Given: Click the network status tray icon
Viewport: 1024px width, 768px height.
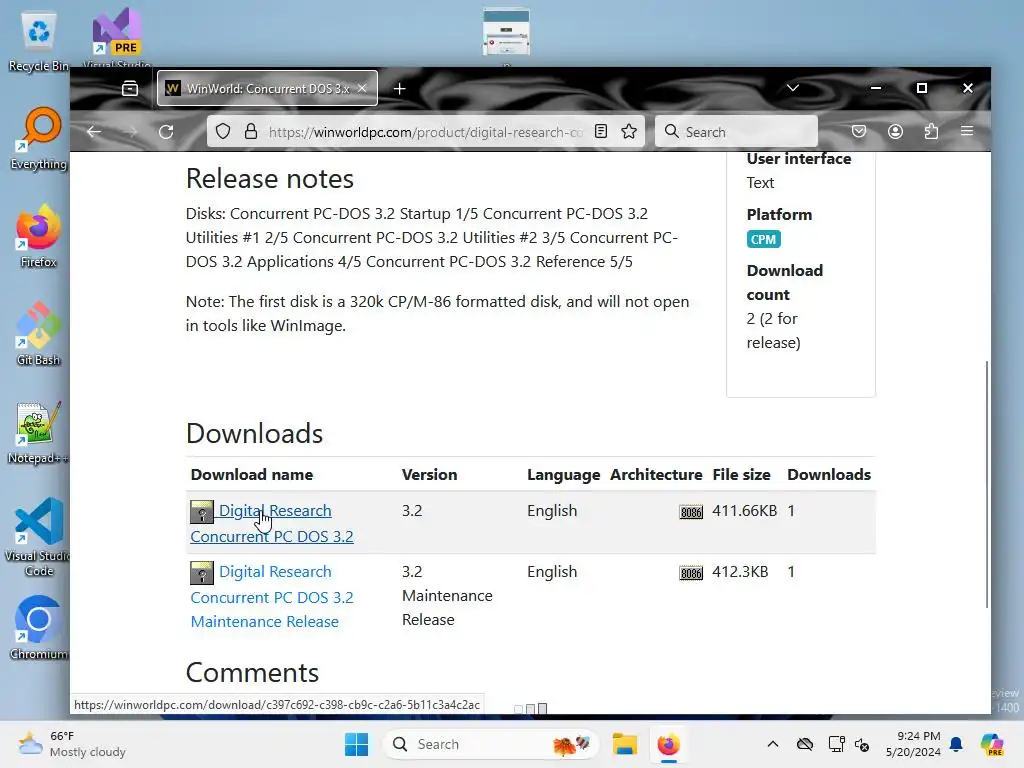Looking at the screenshot, I should click(836, 744).
